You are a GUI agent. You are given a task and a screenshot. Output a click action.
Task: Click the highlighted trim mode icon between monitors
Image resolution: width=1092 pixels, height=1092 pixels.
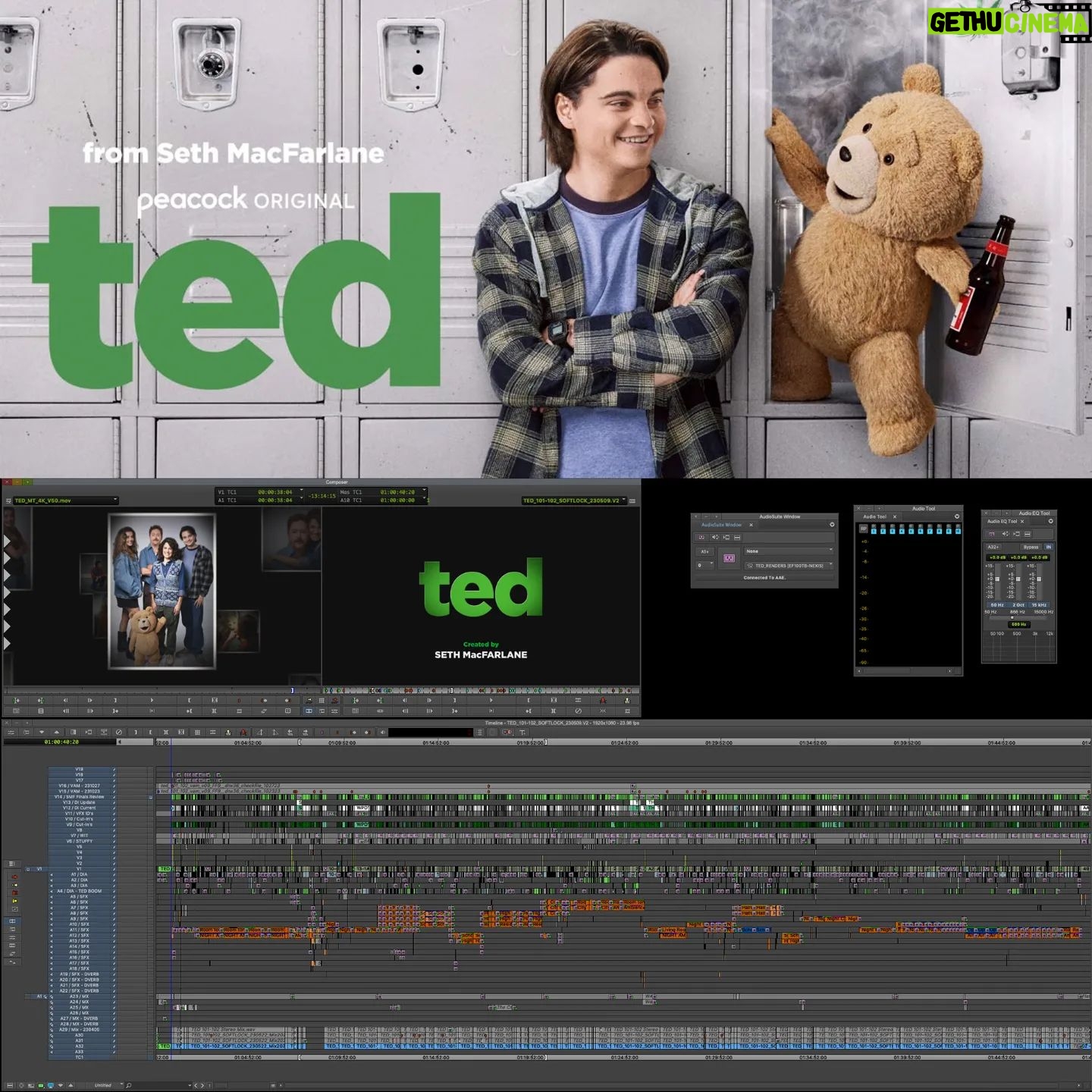coord(309,711)
